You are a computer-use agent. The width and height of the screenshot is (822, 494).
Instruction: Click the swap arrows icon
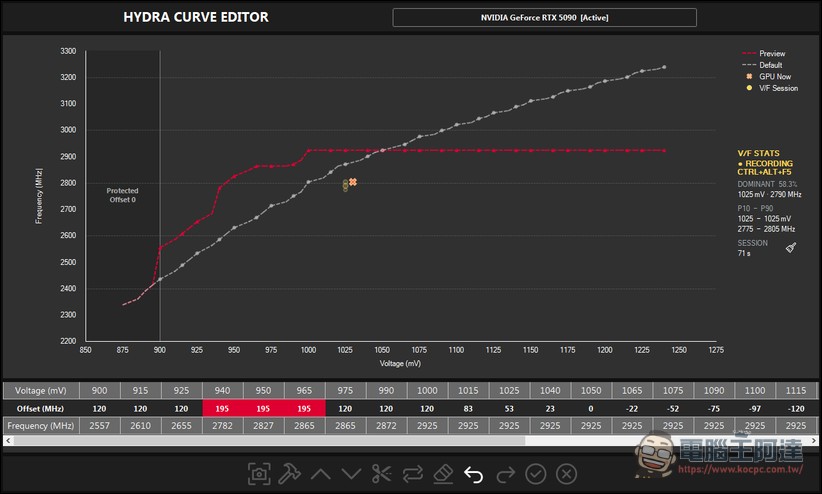point(413,474)
